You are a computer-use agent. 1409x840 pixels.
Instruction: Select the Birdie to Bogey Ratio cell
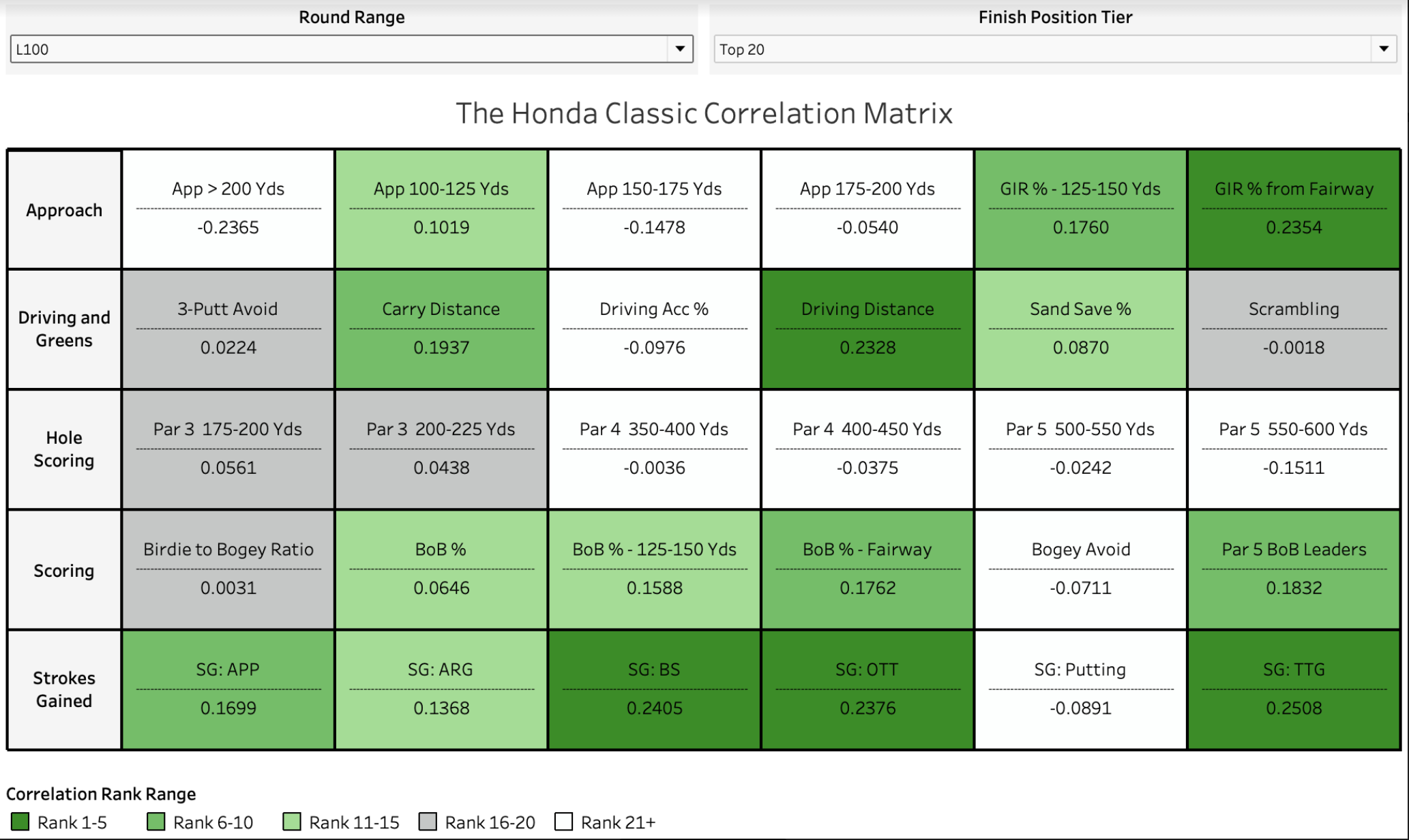coord(228,570)
